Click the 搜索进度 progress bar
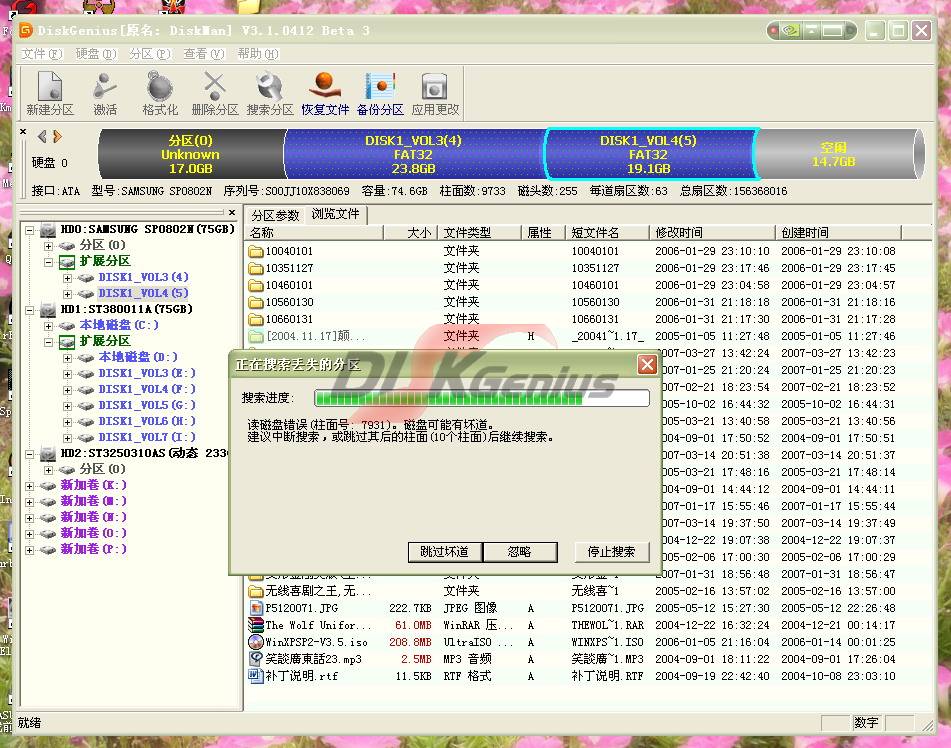951x748 pixels. pyautogui.click(x=482, y=398)
